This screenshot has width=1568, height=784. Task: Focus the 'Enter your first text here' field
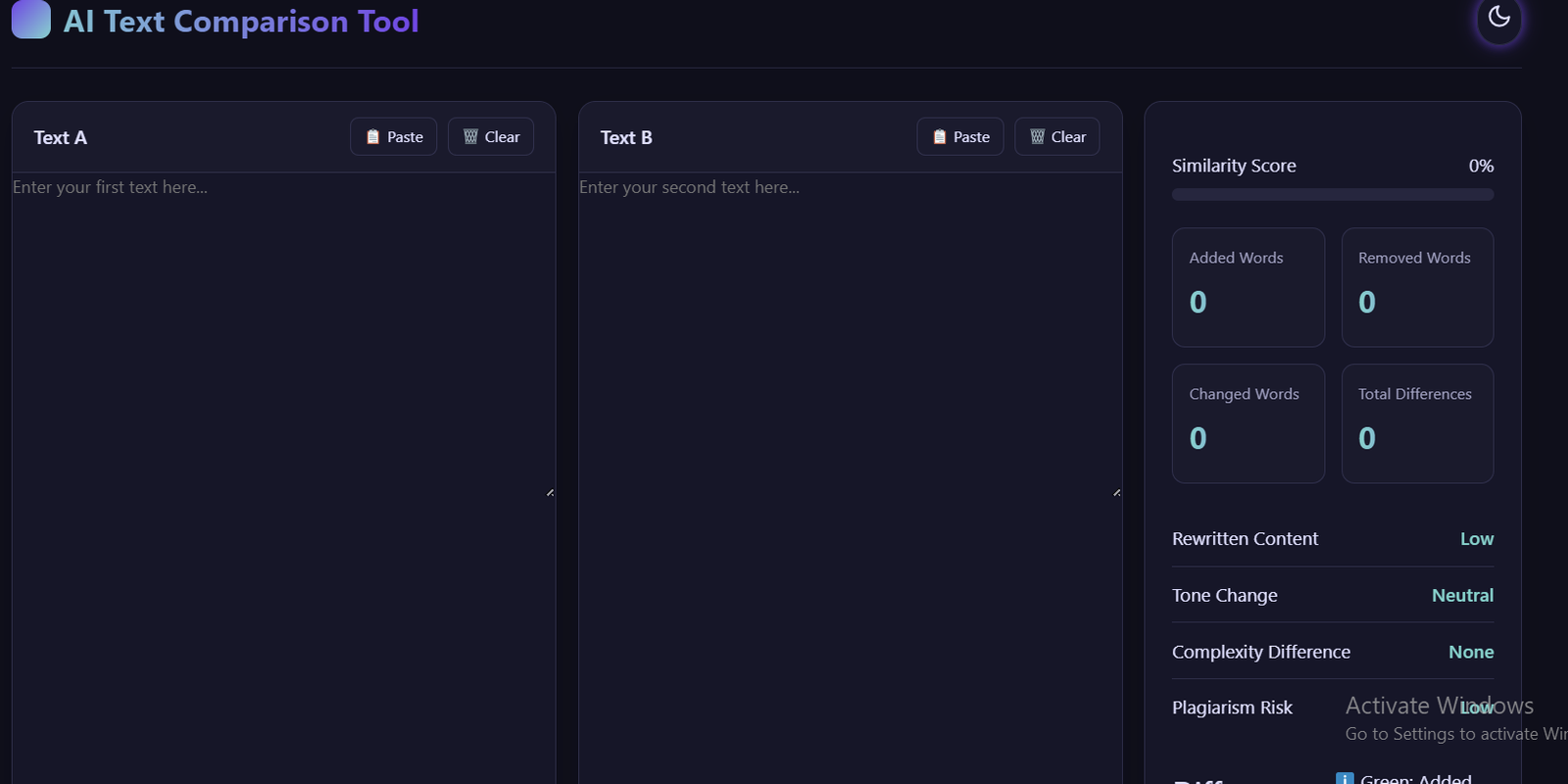pyautogui.click(x=282, y=333)
